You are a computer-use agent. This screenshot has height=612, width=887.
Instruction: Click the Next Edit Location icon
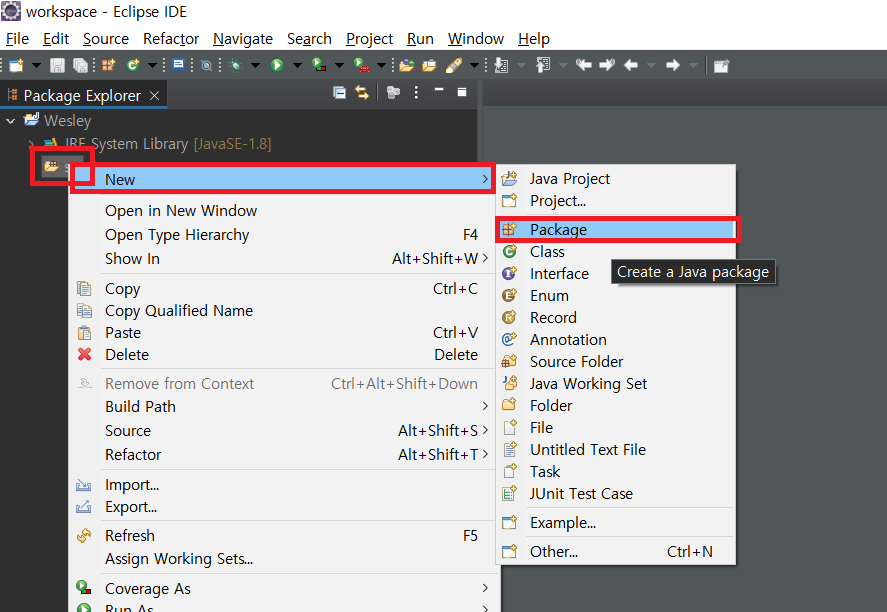click(x=607, y=65)
